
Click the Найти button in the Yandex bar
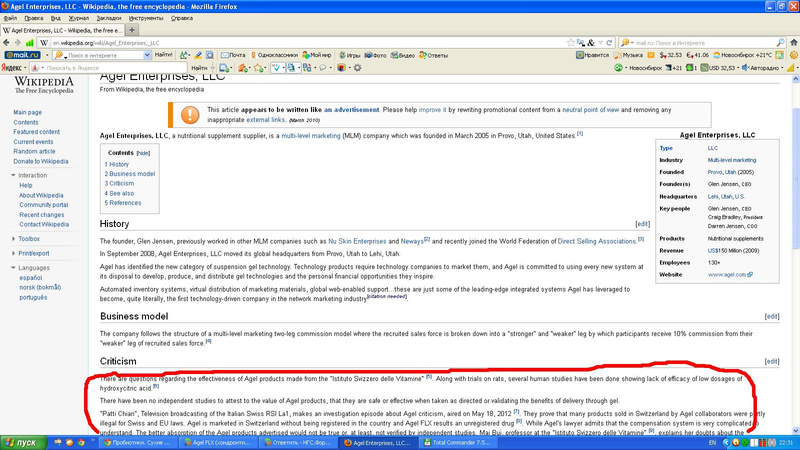click(199, 68)
